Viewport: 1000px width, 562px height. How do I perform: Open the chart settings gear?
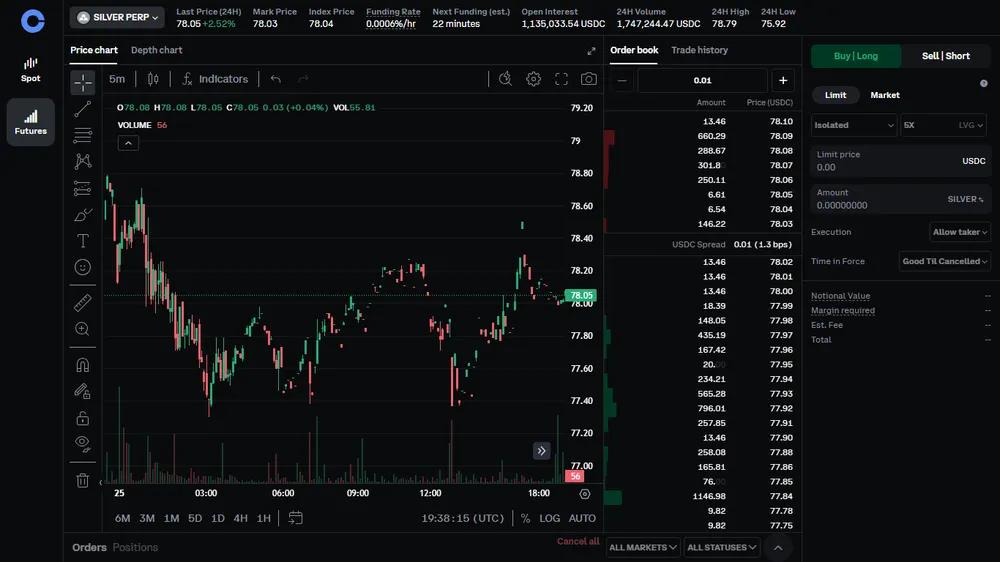point(533,79)
